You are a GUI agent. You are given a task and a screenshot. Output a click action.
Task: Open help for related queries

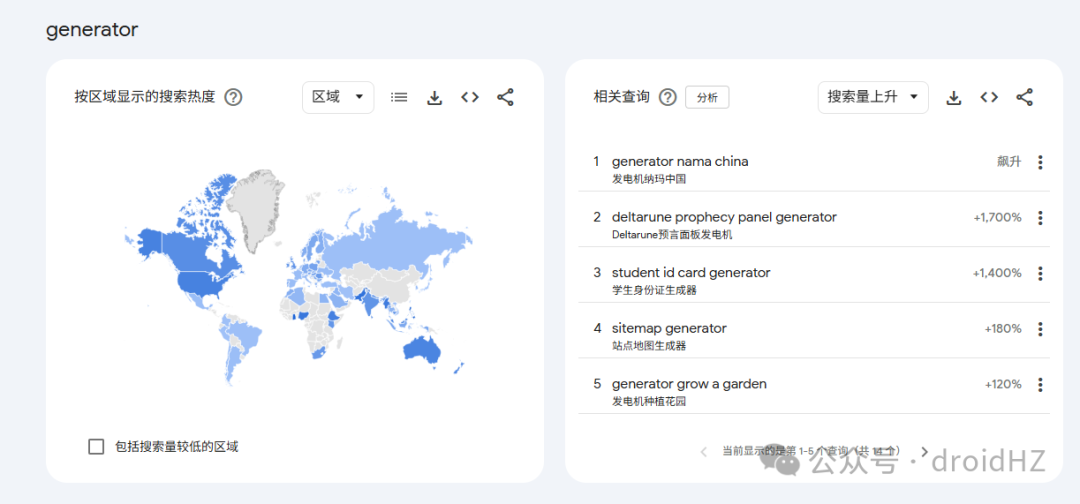click(667, 98)
